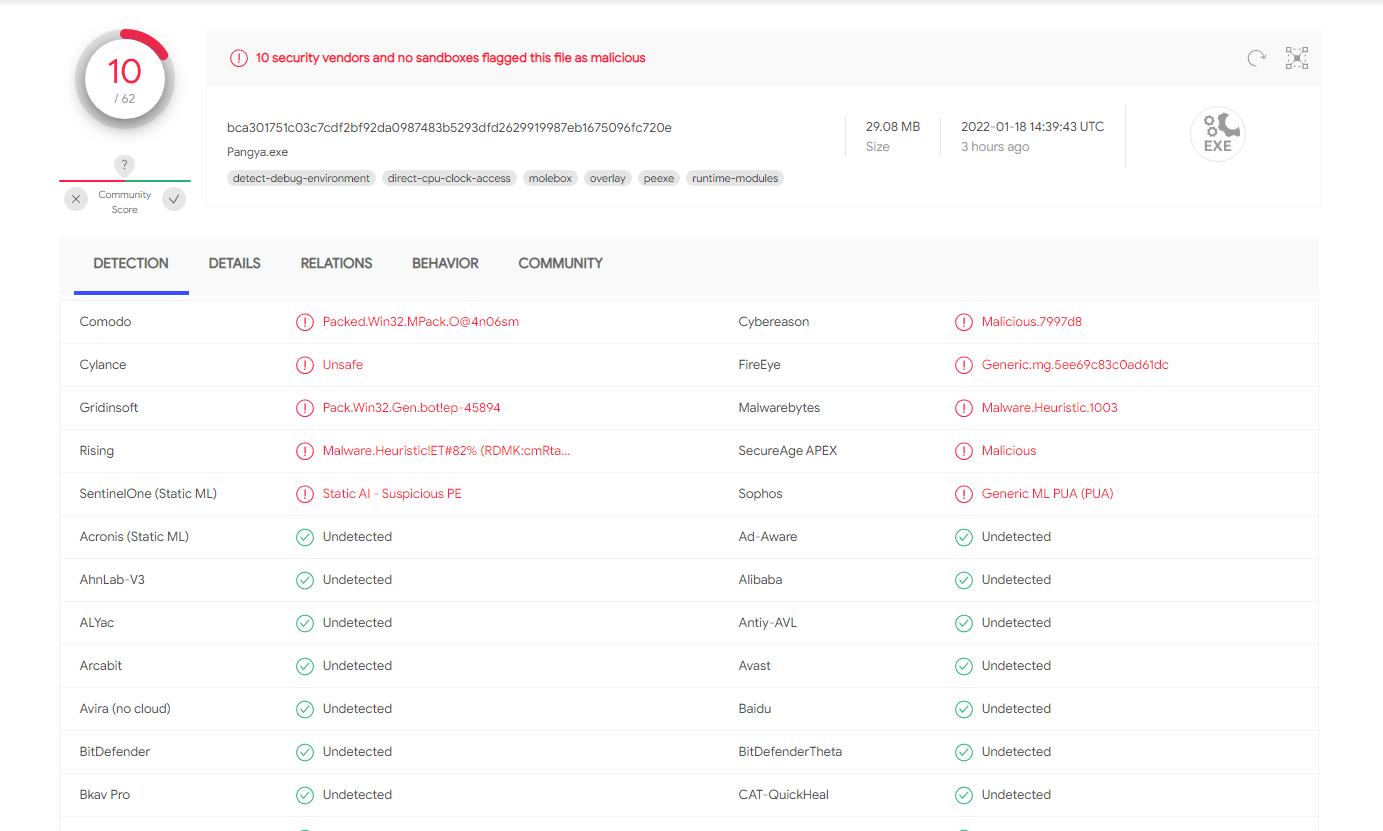The height and width of the screenshot is (831, 1383).
Task: Click the runtime-modules tag
Action: [735, 179]
